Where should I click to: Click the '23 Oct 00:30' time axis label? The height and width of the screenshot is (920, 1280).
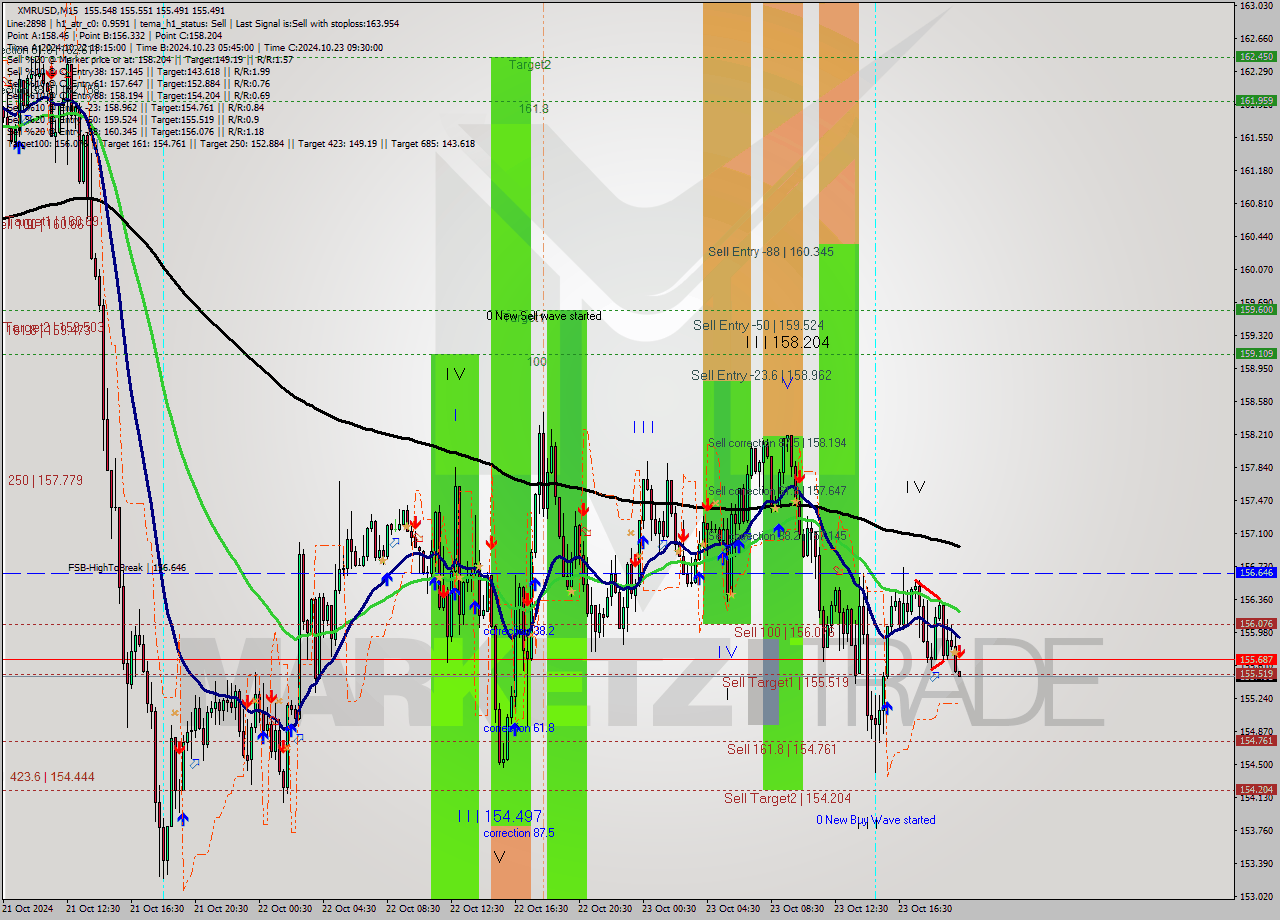(669, 909)
